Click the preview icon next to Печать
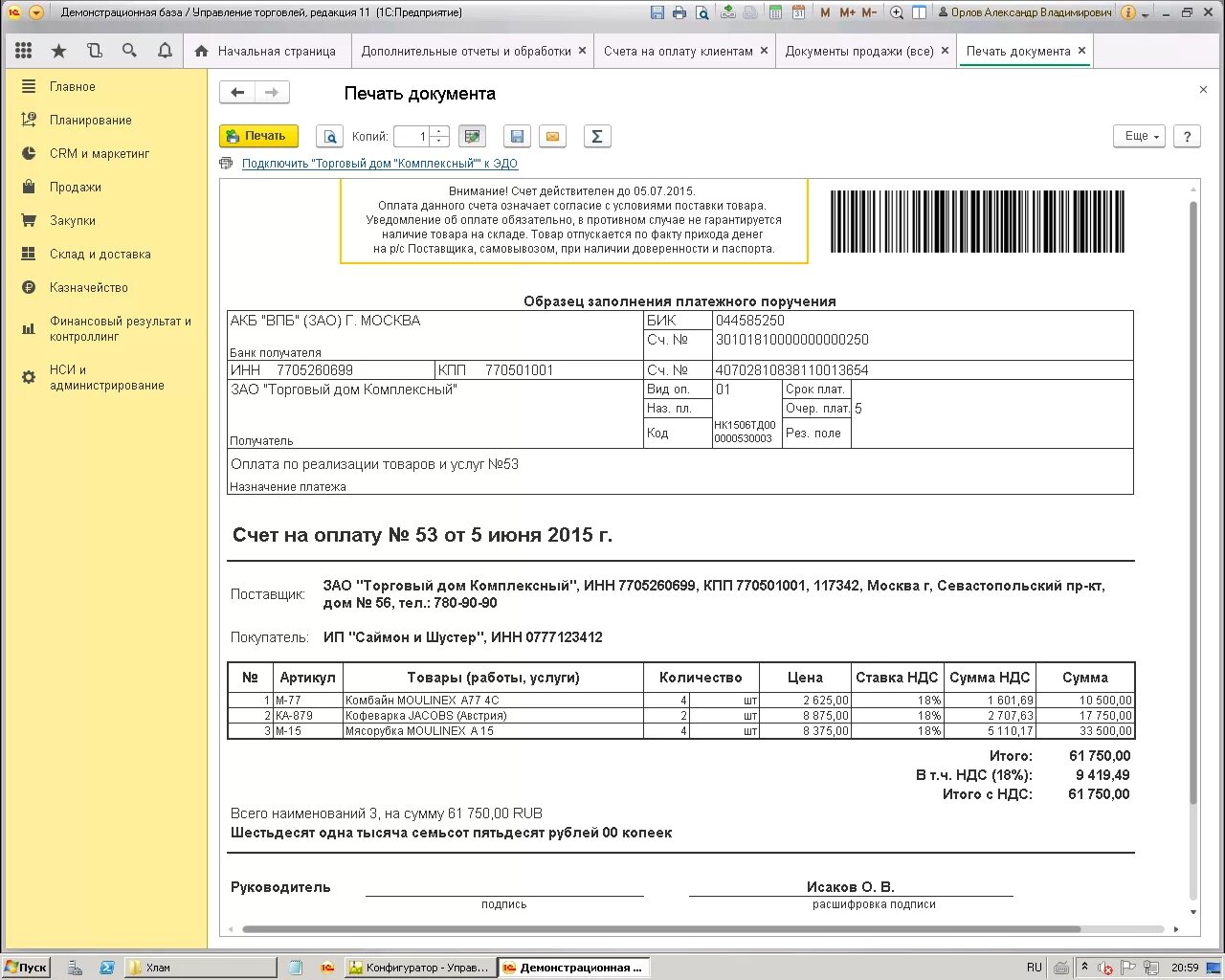1225x980 pixels. (x=329, y=136)
